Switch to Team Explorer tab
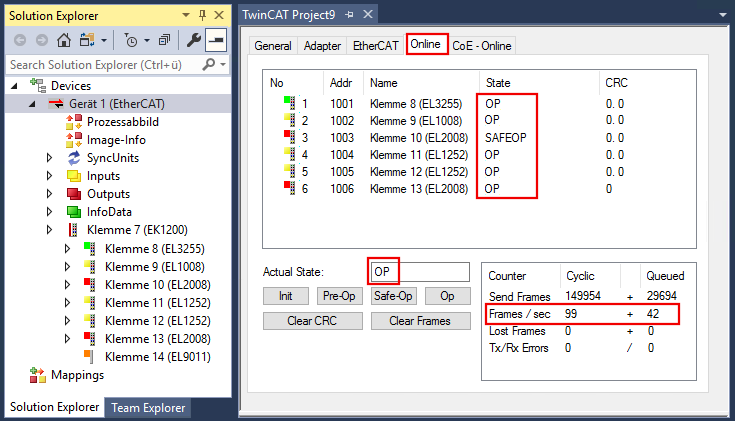Screen dimensions: 736x422 (x=148, y=407)
